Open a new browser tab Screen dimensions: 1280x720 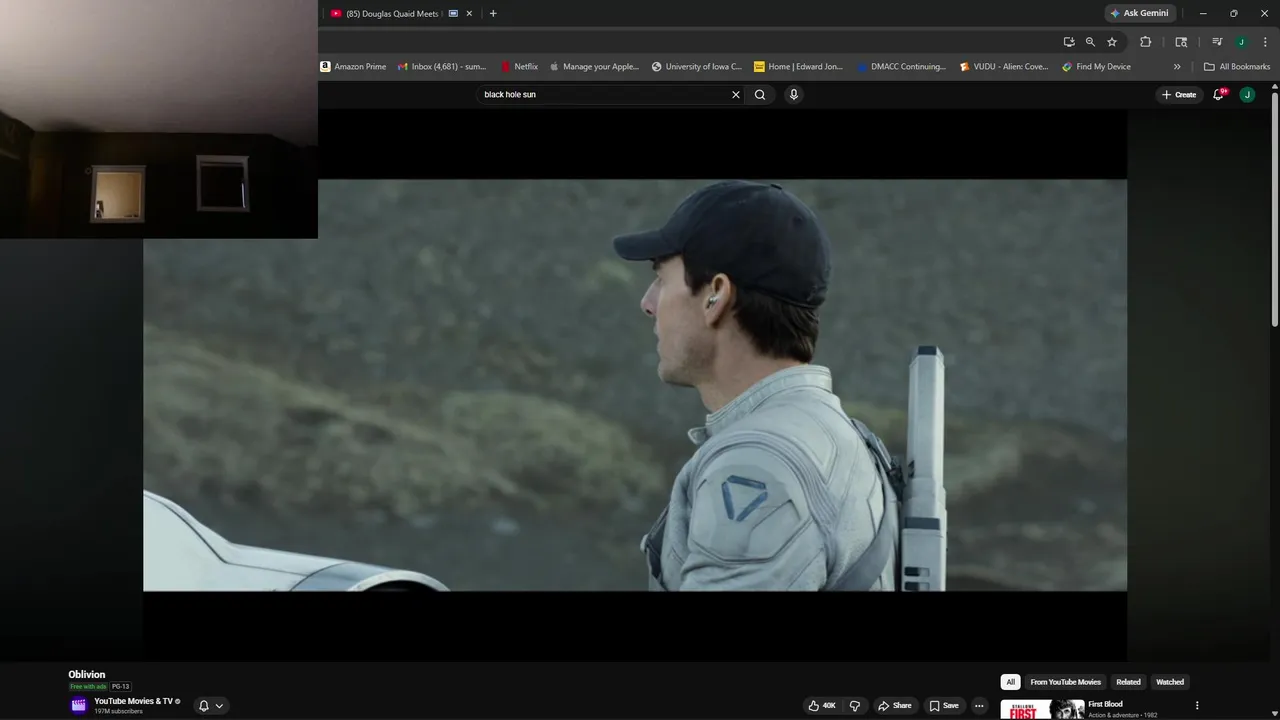coord(493,13)
